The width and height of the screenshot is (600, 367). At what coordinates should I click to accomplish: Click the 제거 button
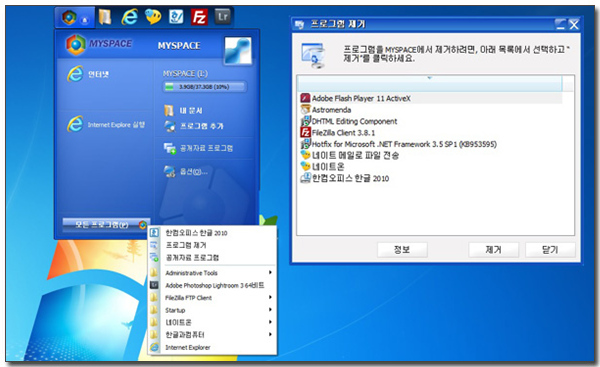(x=494, y=250)
